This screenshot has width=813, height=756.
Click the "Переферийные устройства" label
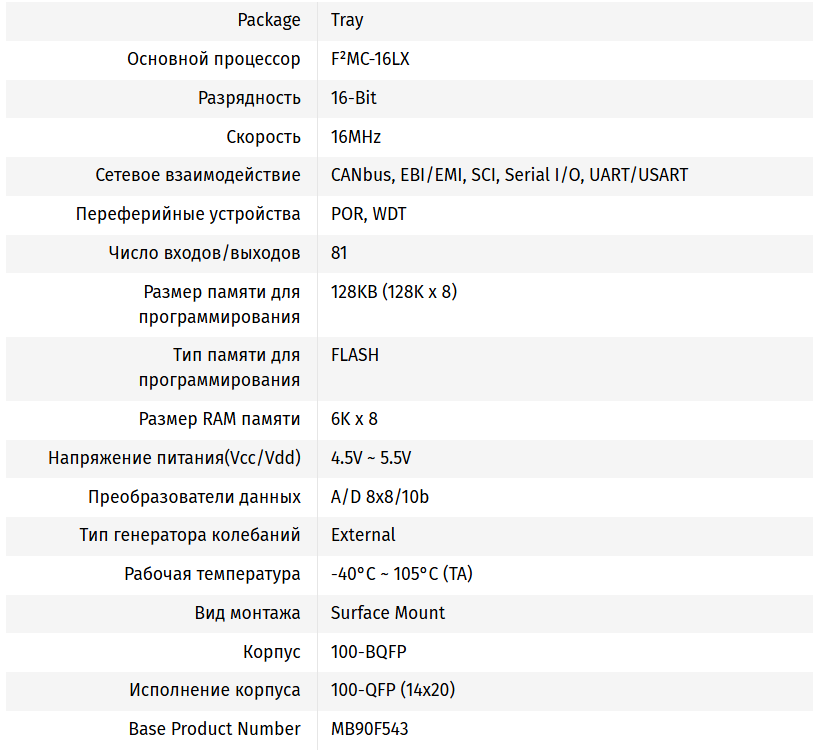(x=188, y=214)
